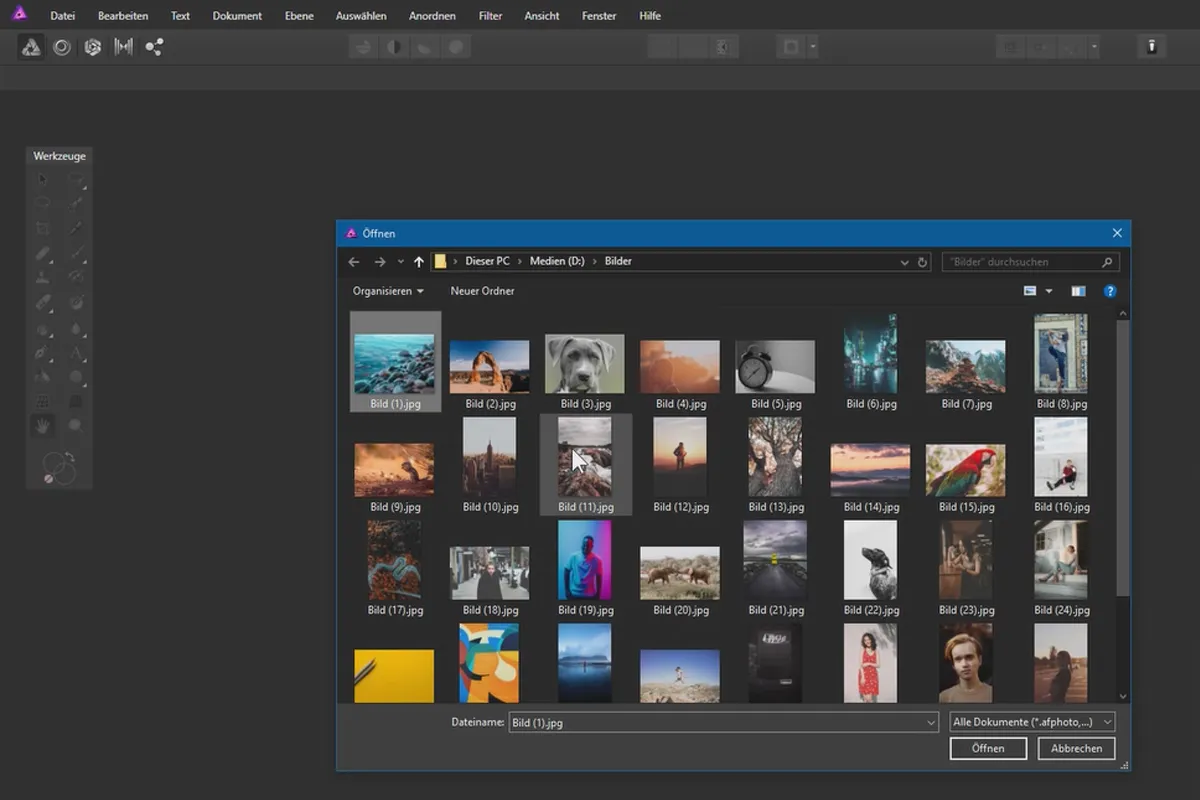
Task: Click the file name label Bild (7).jpg
Action: pyautogui.click(x=967, y=404)
